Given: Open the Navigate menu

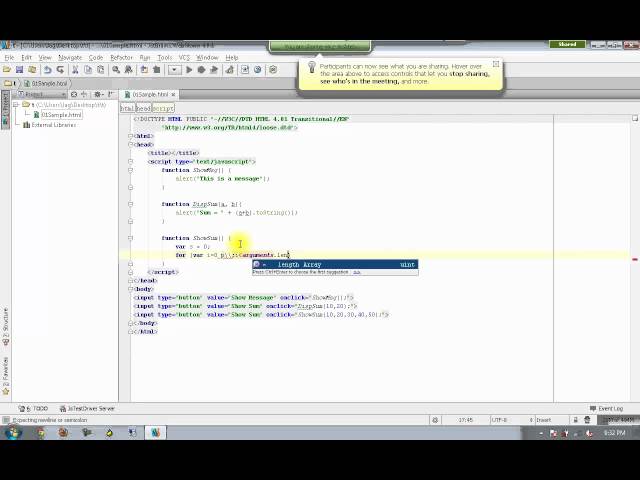Looking at the screenshot, I should 70,58.
